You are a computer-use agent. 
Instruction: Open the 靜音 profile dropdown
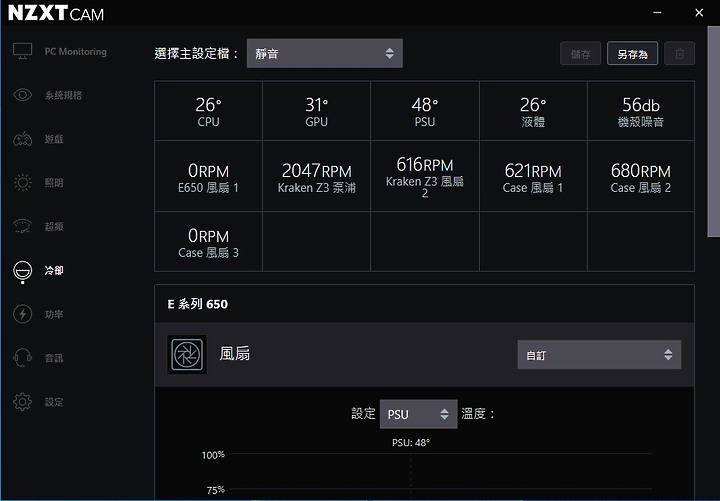pos(325,53)
